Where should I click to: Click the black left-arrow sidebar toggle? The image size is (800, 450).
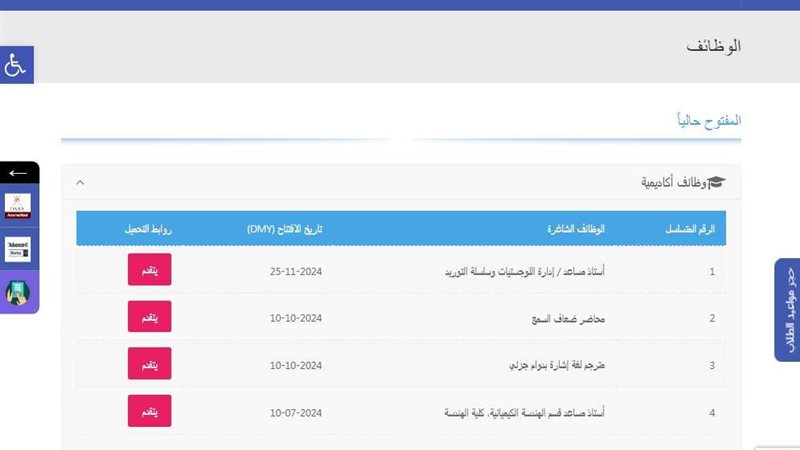(x=18, y=173)
